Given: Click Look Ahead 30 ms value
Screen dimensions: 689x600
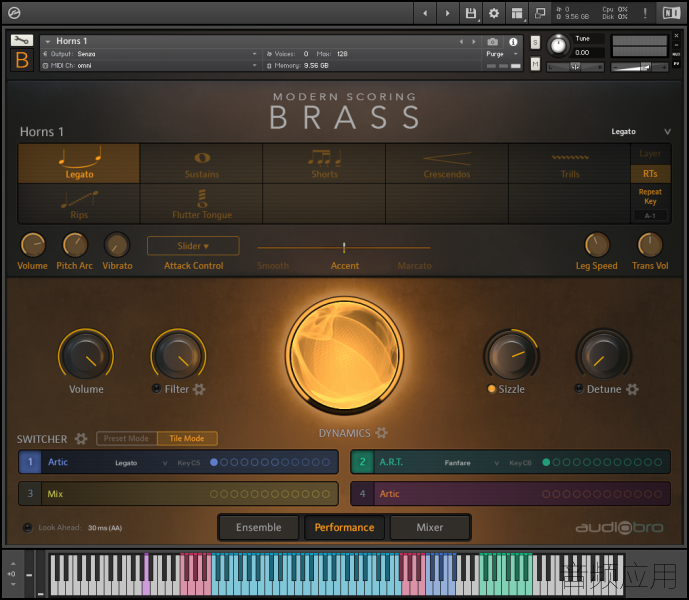Looking at the screenshot, I should point(105,528).
